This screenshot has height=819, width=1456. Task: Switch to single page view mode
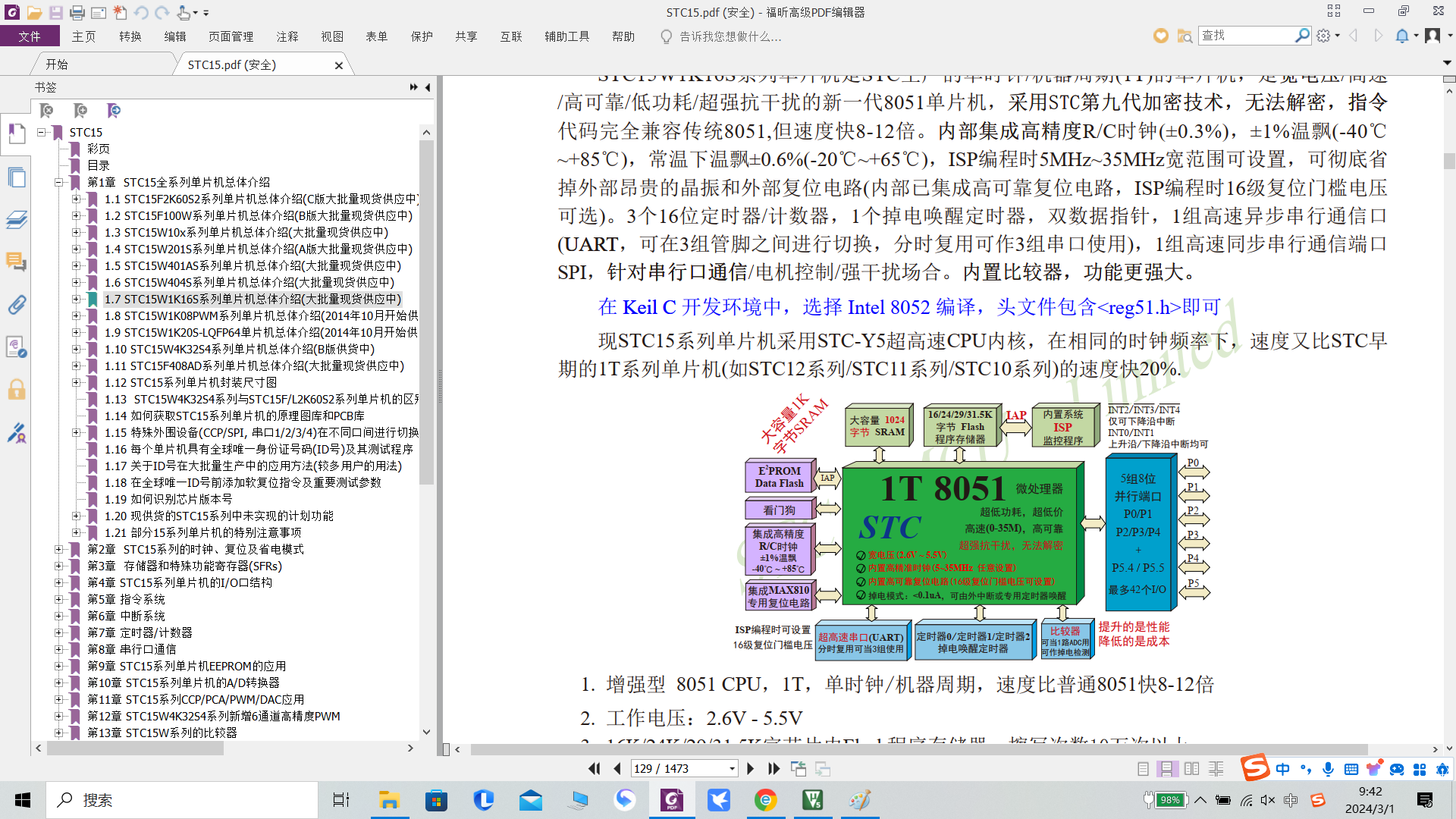pos(1143,769)
